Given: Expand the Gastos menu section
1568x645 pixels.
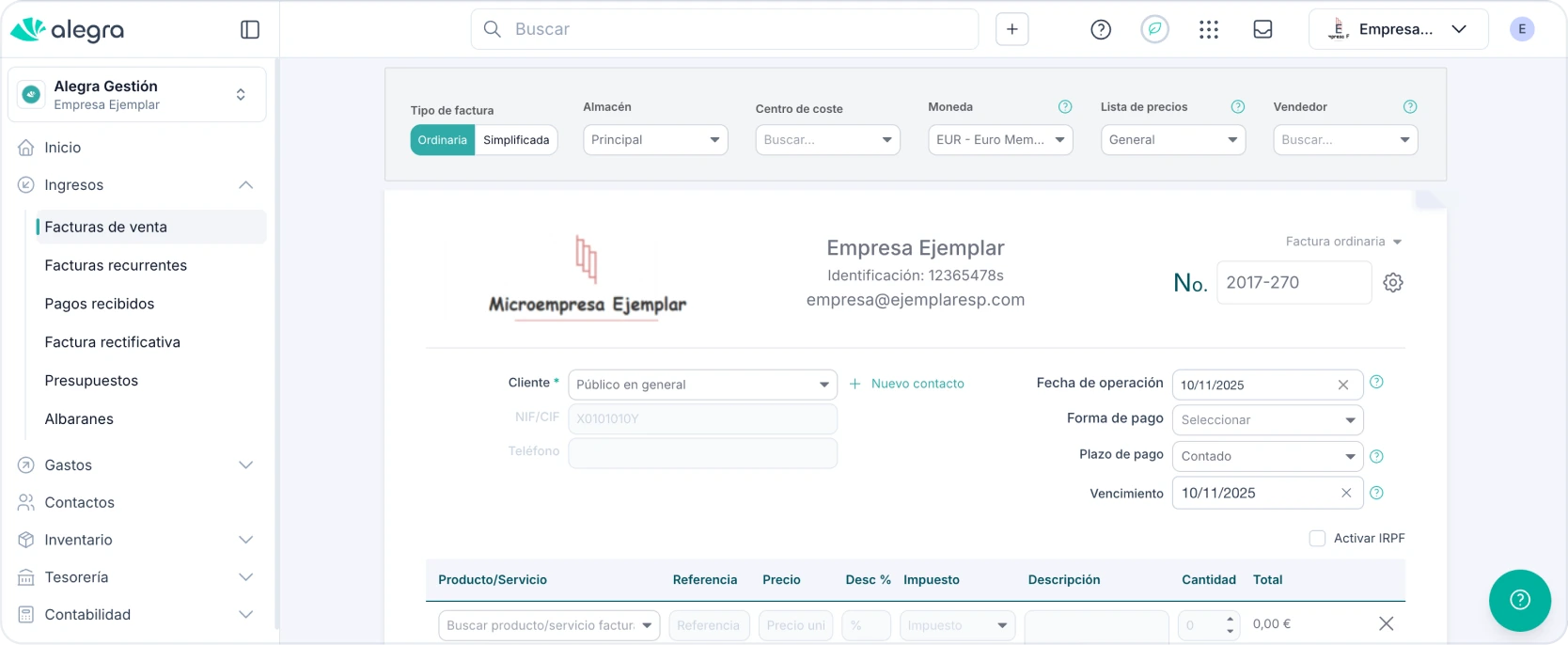Looking at the screenshot, I should pos(246,465).
